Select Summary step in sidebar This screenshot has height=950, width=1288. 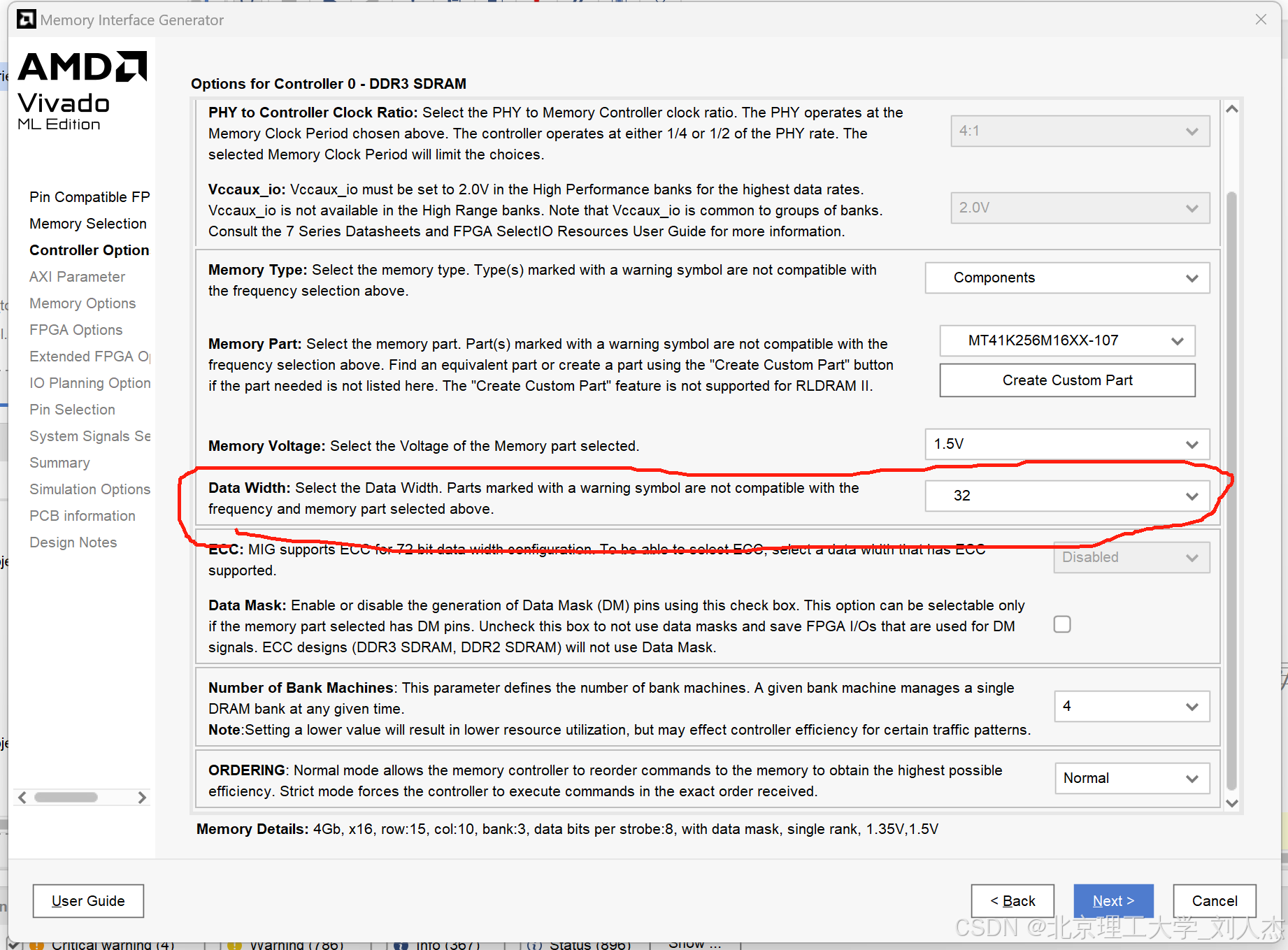59,463
